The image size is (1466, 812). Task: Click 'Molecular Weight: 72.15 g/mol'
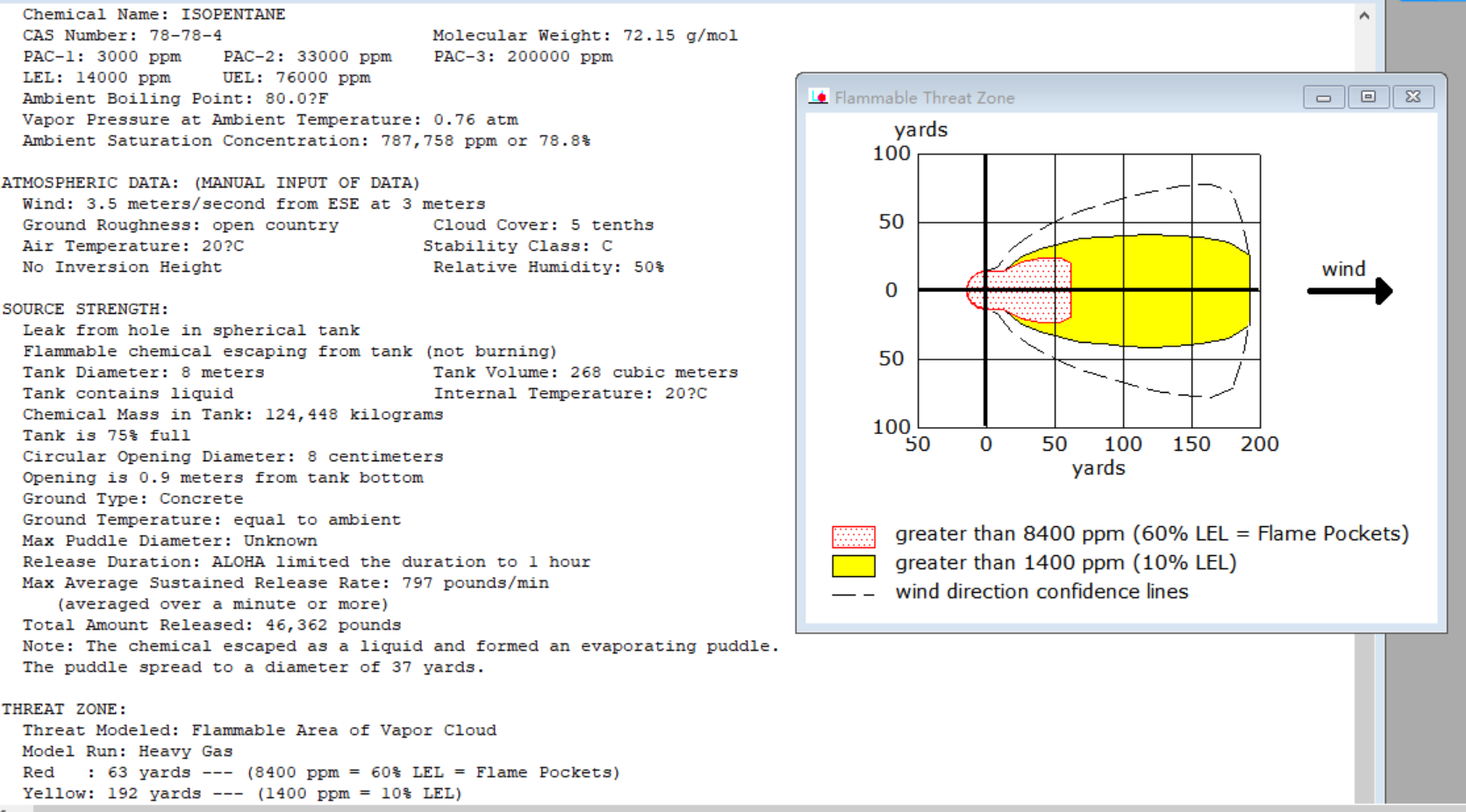click(585, 35)
